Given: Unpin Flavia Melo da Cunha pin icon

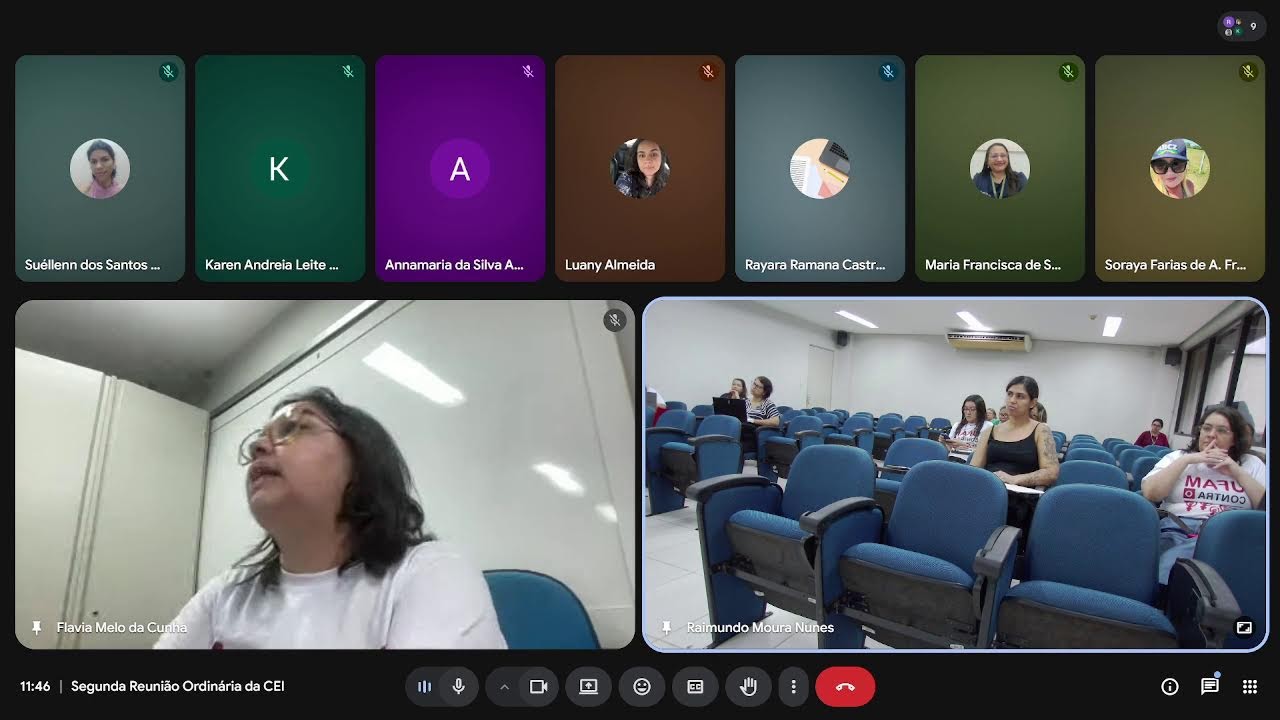Looking at the screenshot, I should (37, 628).
